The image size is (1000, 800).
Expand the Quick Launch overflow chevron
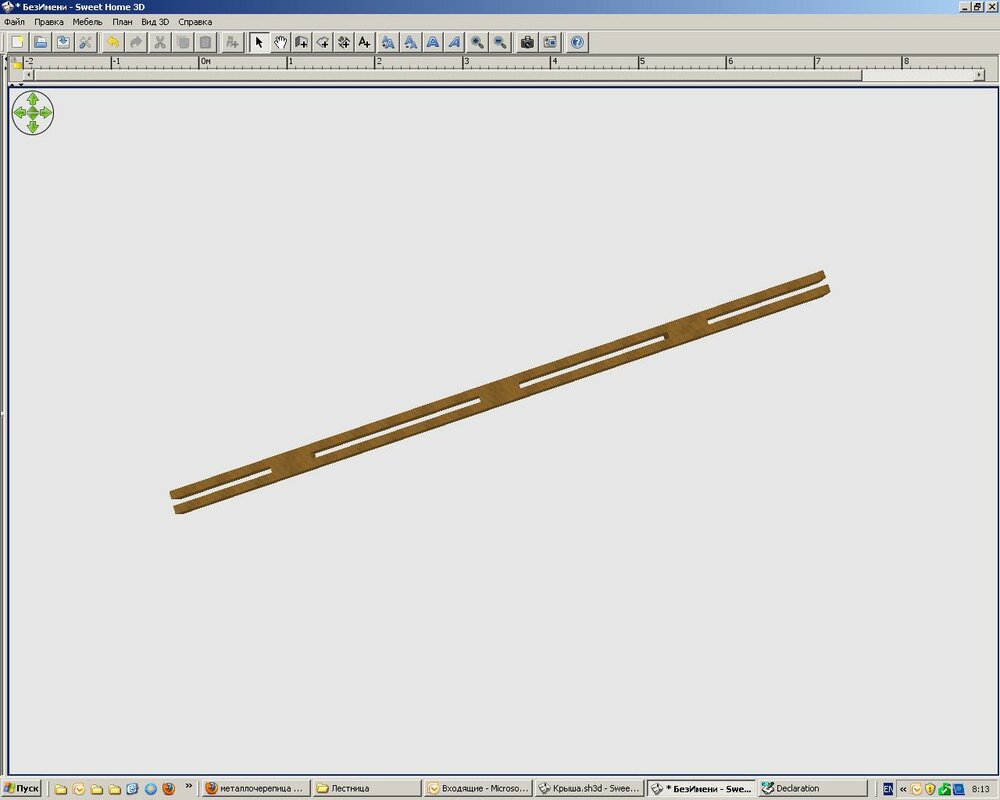[188, 787]
